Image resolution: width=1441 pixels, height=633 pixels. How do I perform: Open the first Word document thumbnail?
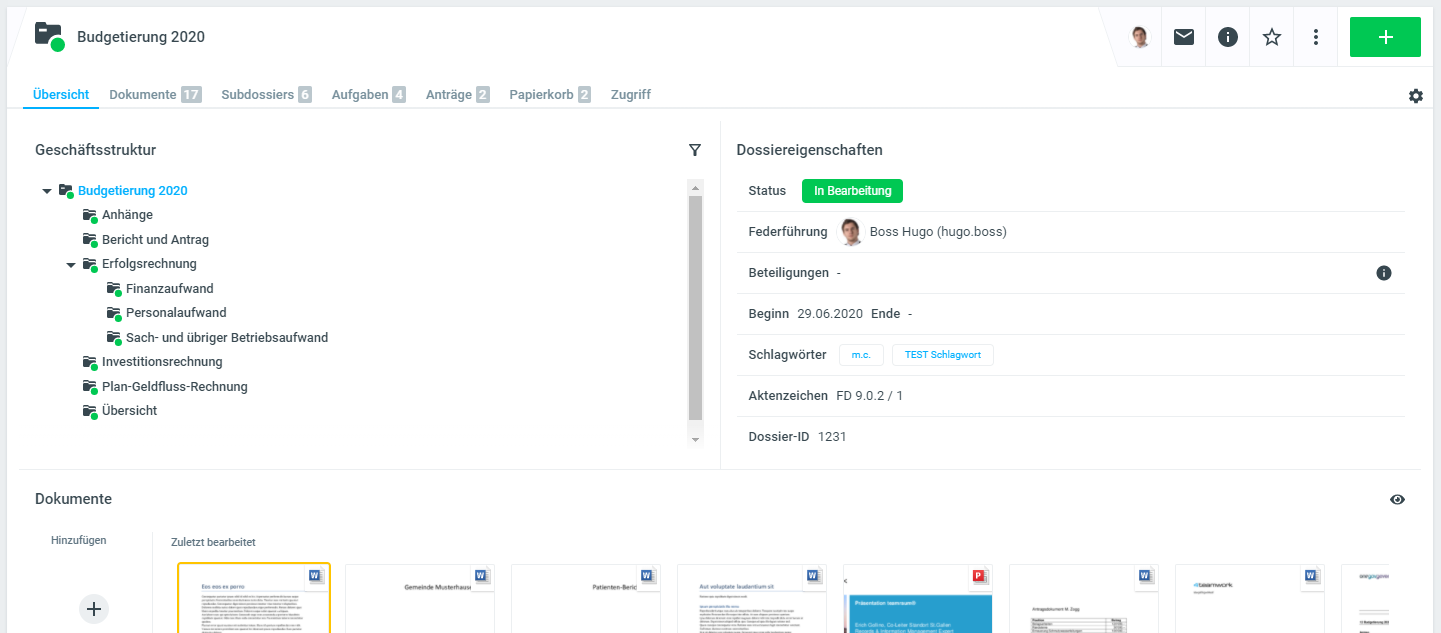(254, 598)
